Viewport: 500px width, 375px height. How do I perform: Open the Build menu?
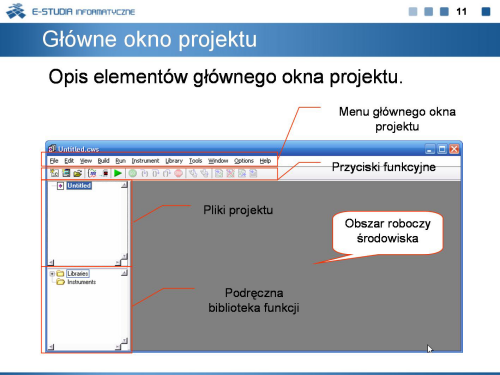103,161
